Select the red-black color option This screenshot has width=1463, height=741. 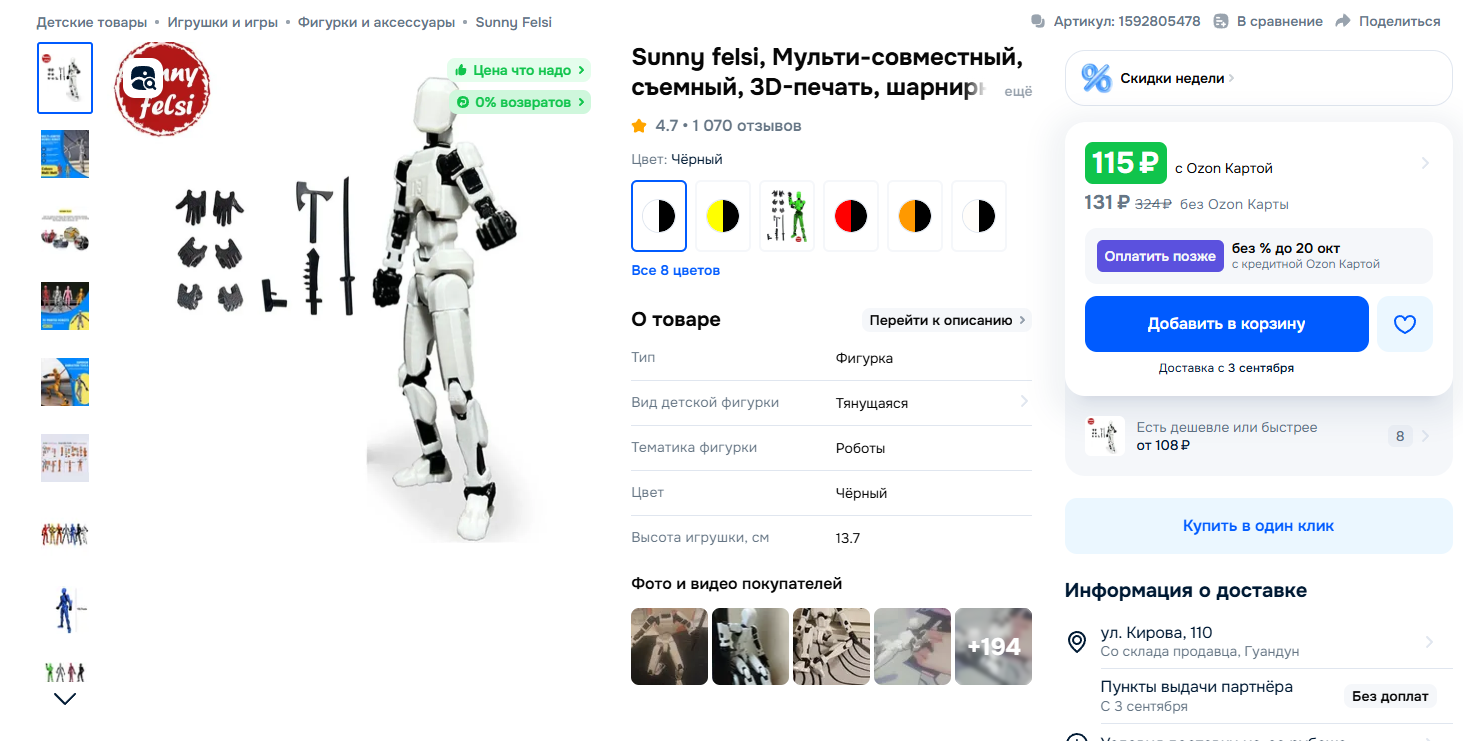(x=851, y=216)
